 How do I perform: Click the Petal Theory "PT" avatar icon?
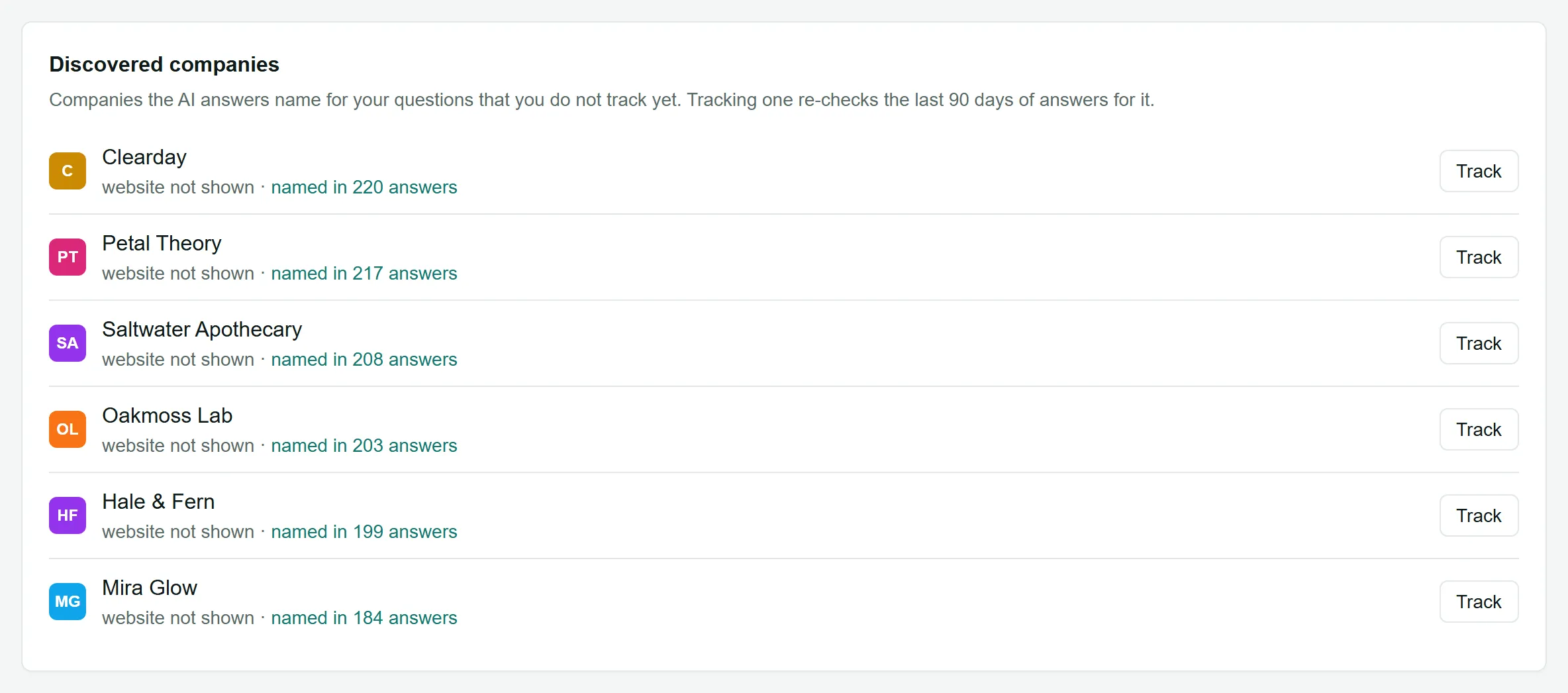(68, 257)
